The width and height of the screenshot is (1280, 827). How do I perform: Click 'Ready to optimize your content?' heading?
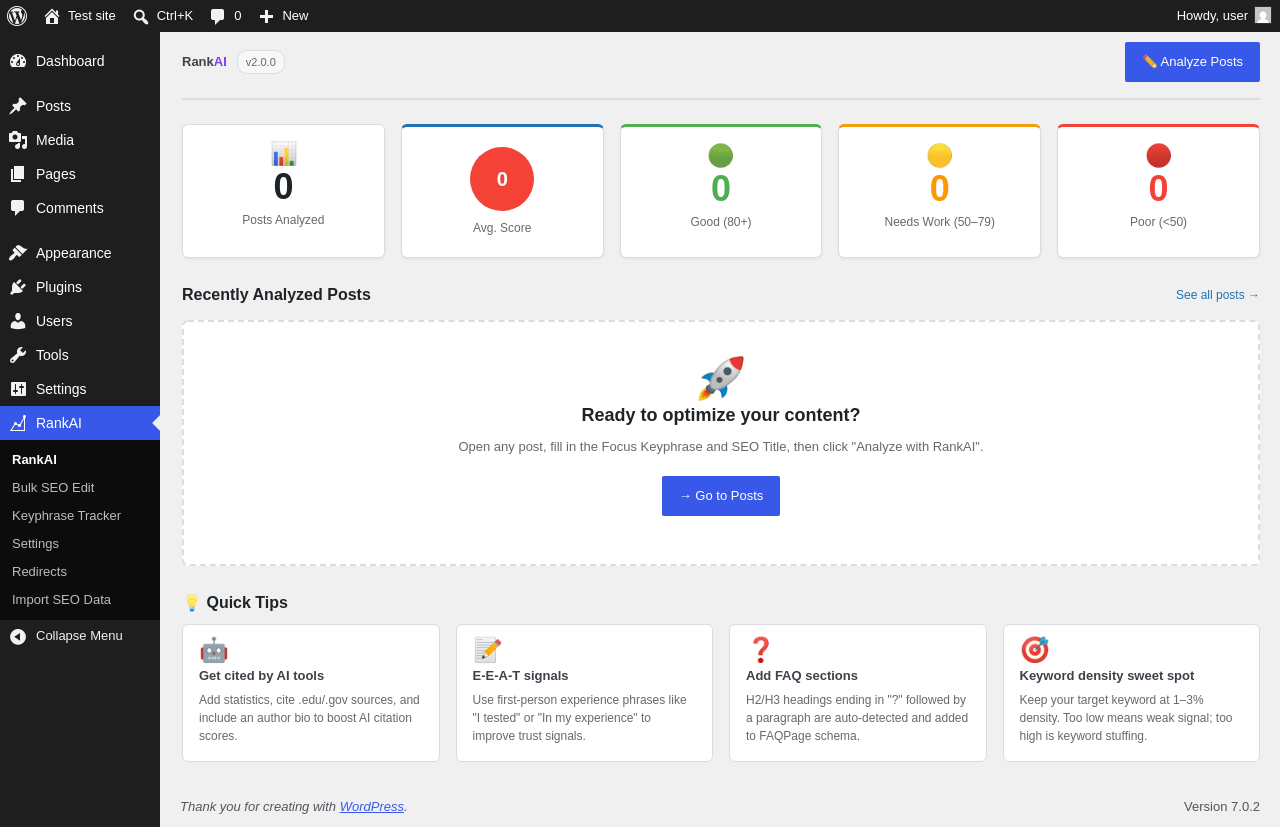click(x=721, y=416)
